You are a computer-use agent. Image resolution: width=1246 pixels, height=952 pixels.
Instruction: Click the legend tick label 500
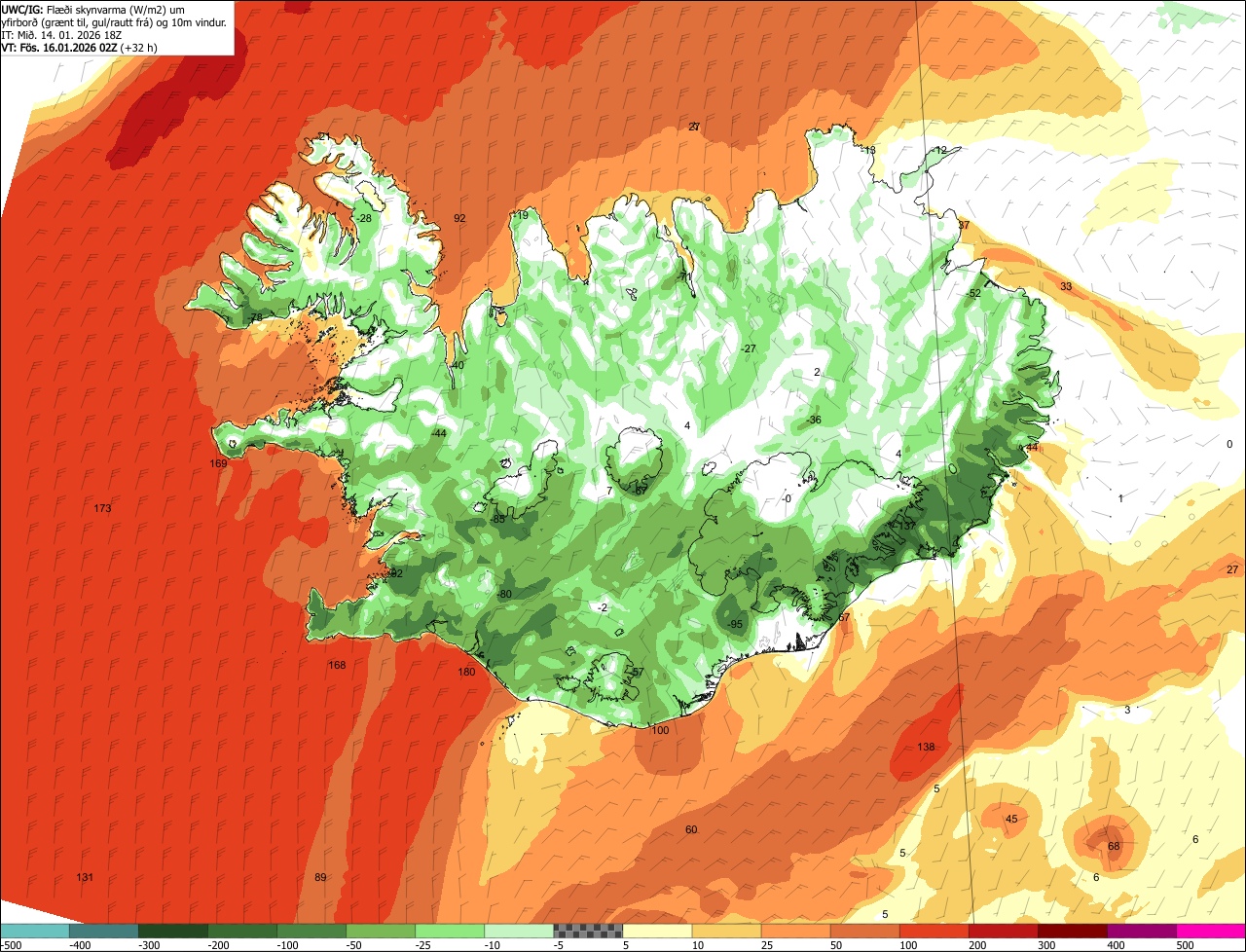[x=1185, y=945]
